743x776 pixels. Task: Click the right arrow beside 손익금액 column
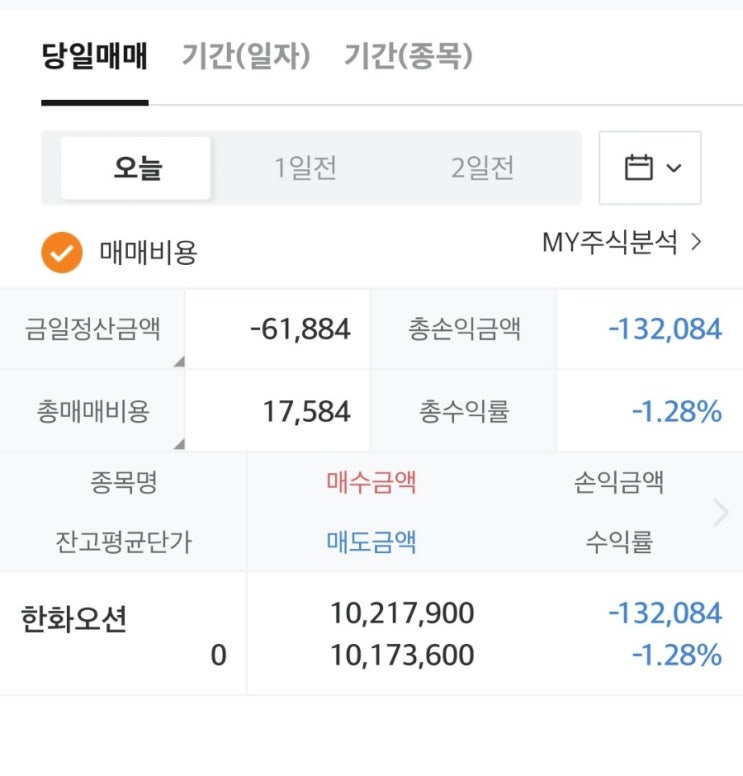[x=721, y=513]
